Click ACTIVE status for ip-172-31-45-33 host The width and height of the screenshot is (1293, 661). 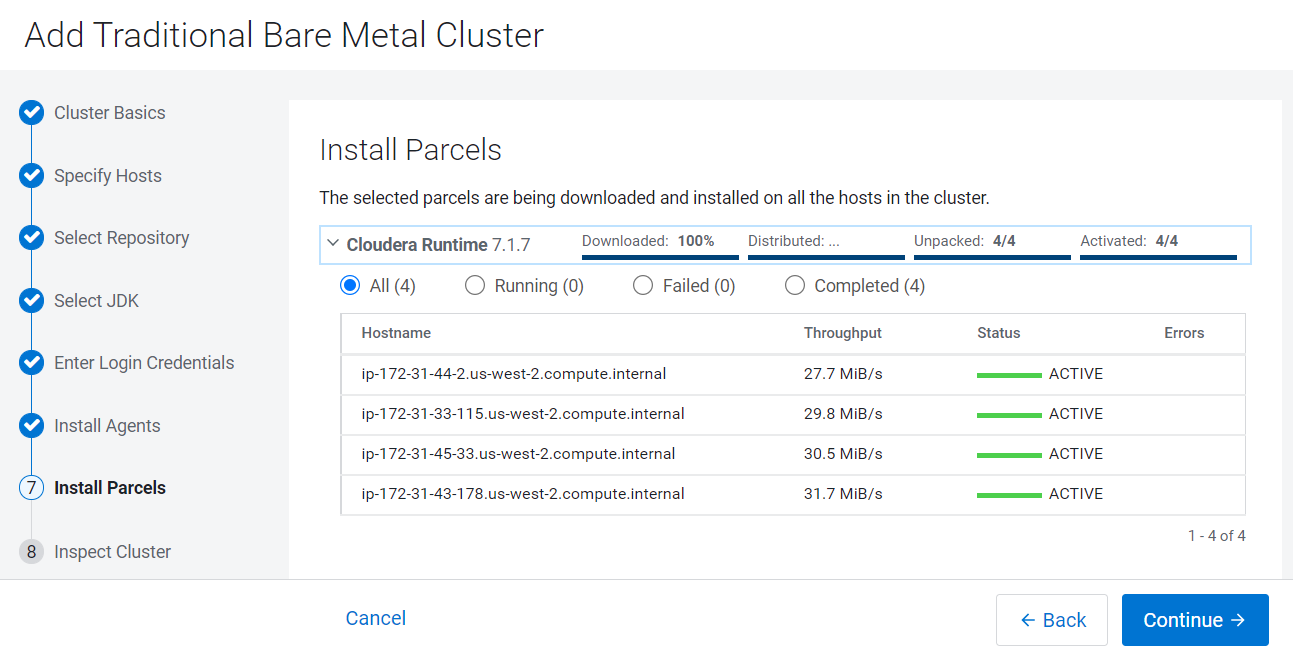coord(1076,454)
